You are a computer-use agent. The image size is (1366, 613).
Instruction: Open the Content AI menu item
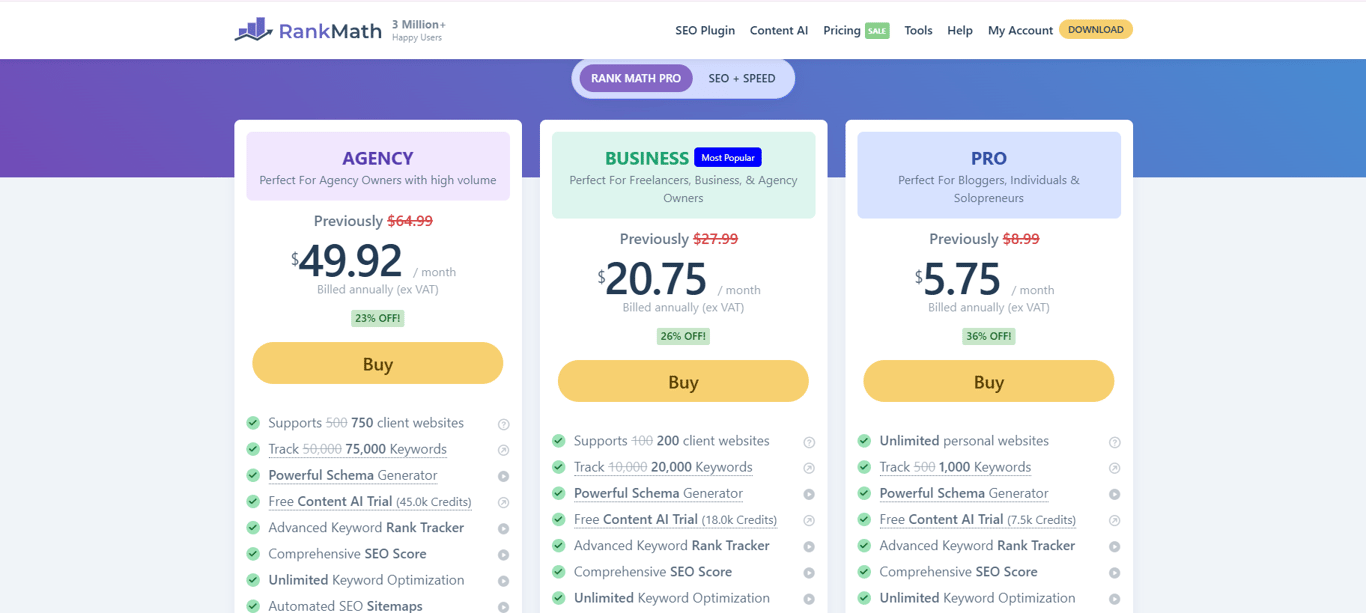pyautogui.click(x=779, y=30)
